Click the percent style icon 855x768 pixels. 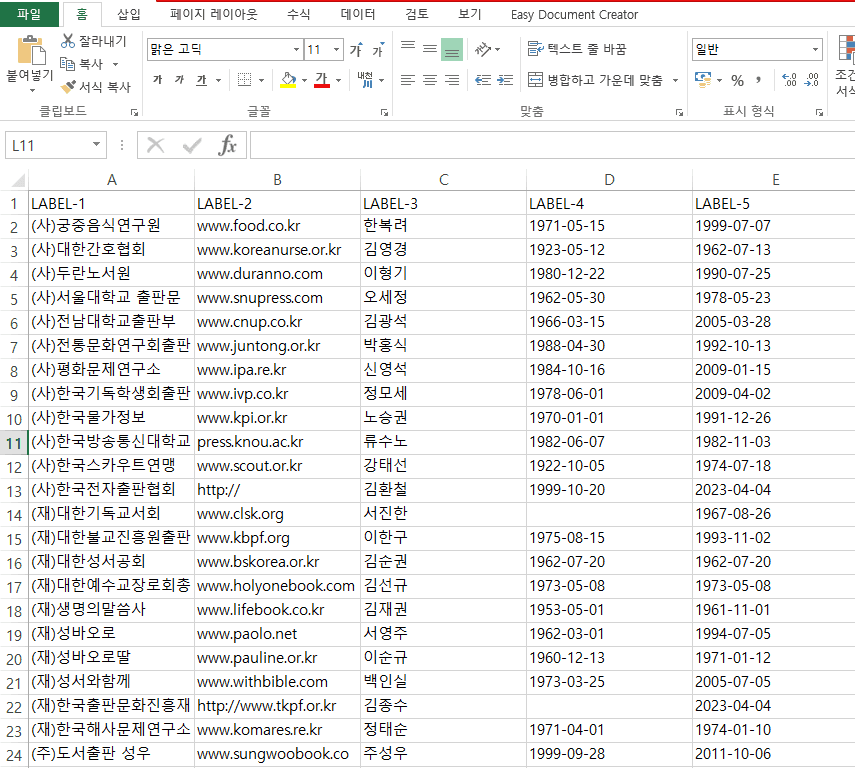click(x=737, y=81)
